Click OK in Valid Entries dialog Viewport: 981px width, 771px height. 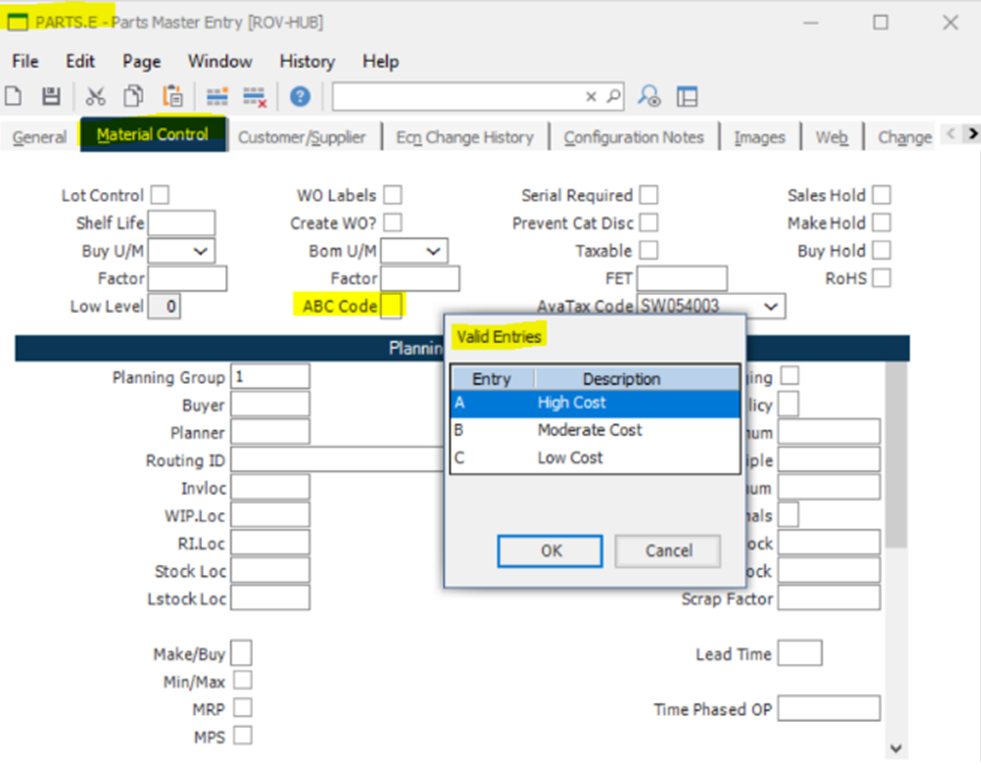coord(550,551)
